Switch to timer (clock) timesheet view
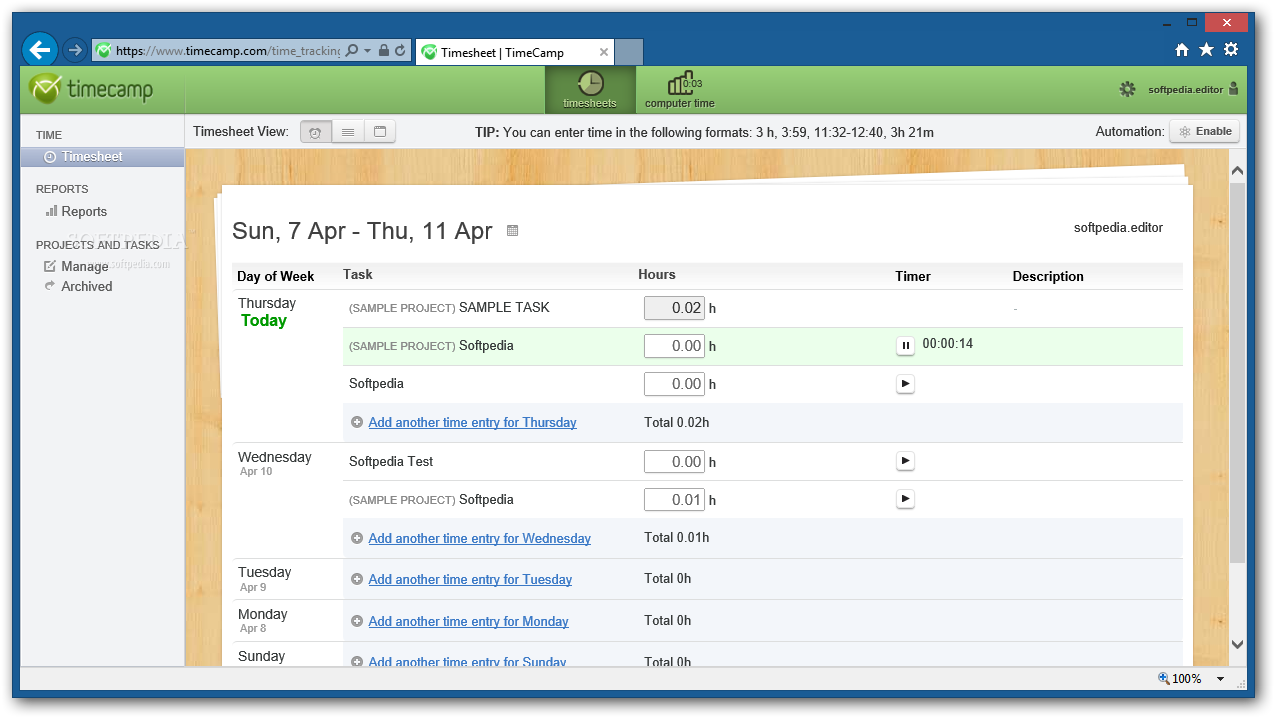The image size is (1275, 718). 316,131
